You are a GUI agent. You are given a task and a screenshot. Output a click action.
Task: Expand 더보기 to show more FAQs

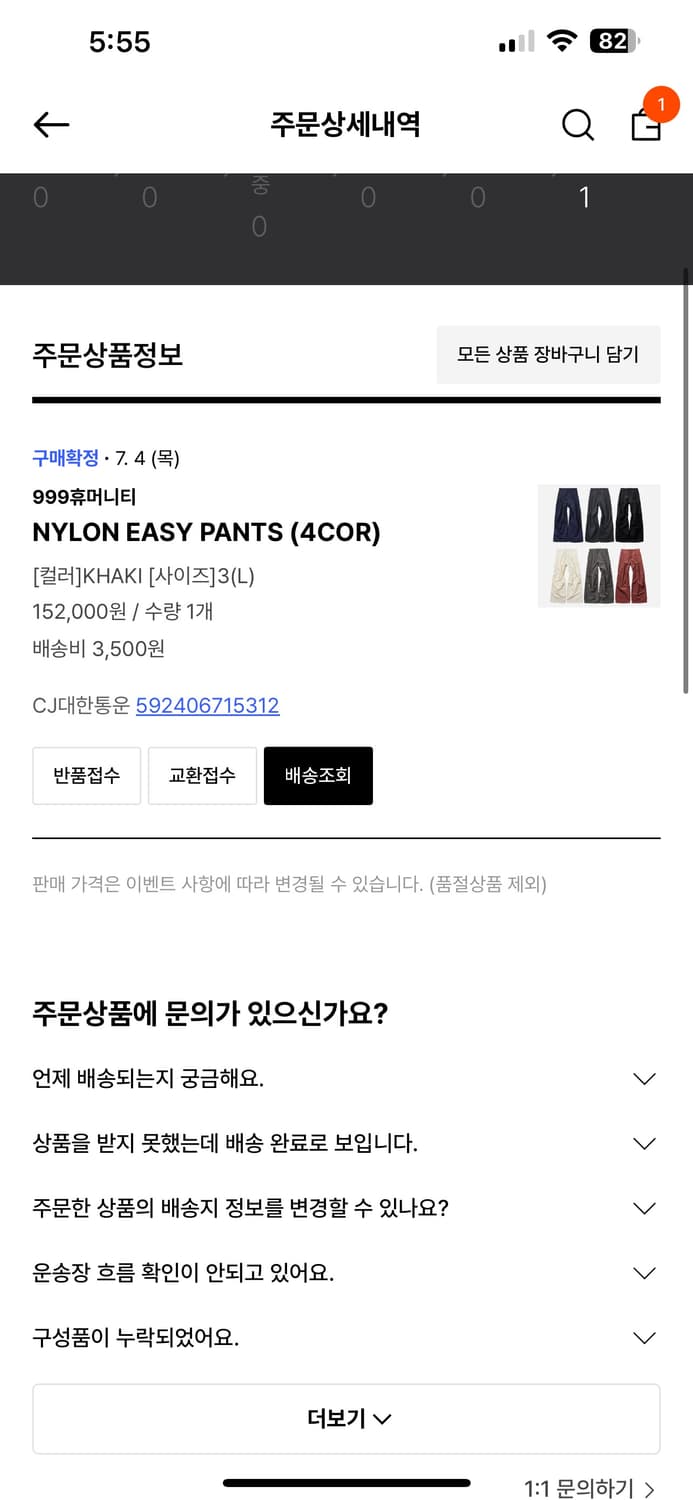click(346, 1417)
